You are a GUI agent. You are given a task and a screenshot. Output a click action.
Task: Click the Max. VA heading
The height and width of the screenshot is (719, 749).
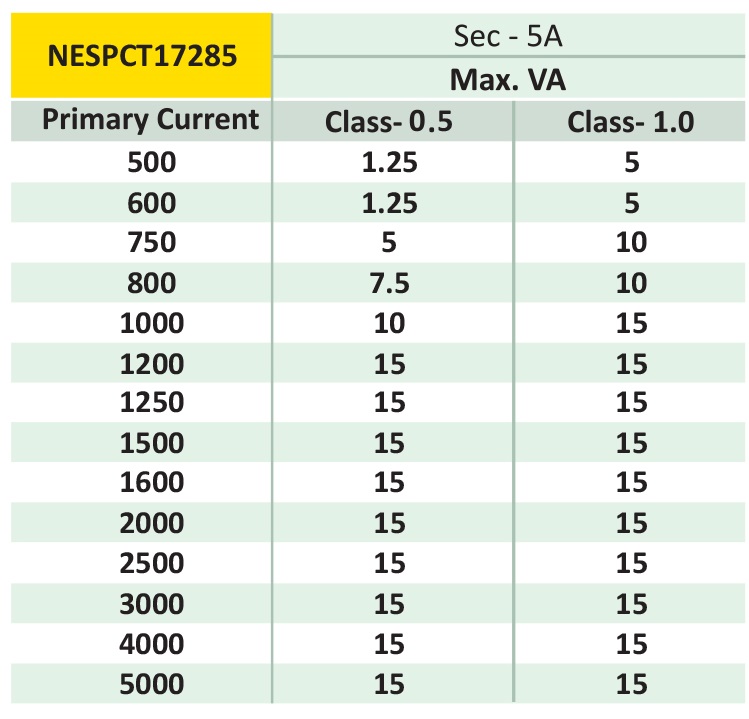click(510, 79)
